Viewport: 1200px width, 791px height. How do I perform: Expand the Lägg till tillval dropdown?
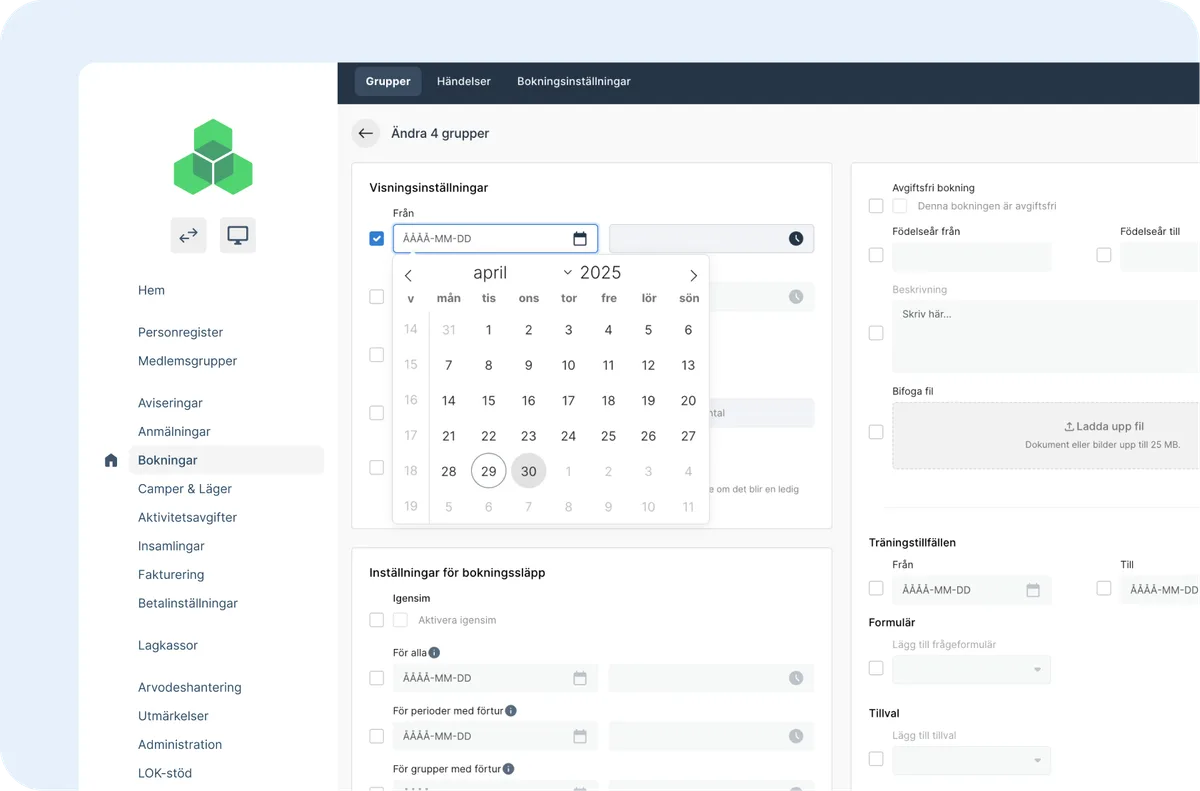pos(971,760)
